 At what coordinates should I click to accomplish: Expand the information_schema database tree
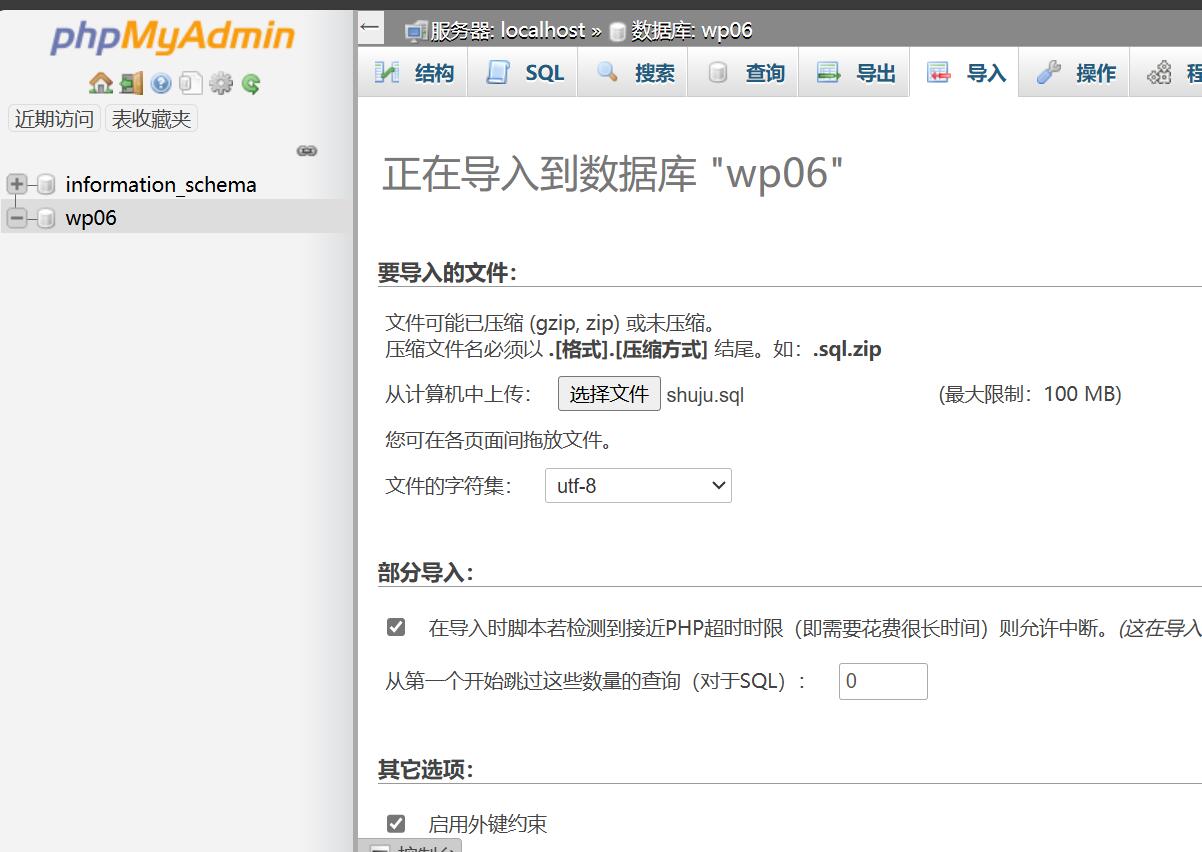click(17, 184)
